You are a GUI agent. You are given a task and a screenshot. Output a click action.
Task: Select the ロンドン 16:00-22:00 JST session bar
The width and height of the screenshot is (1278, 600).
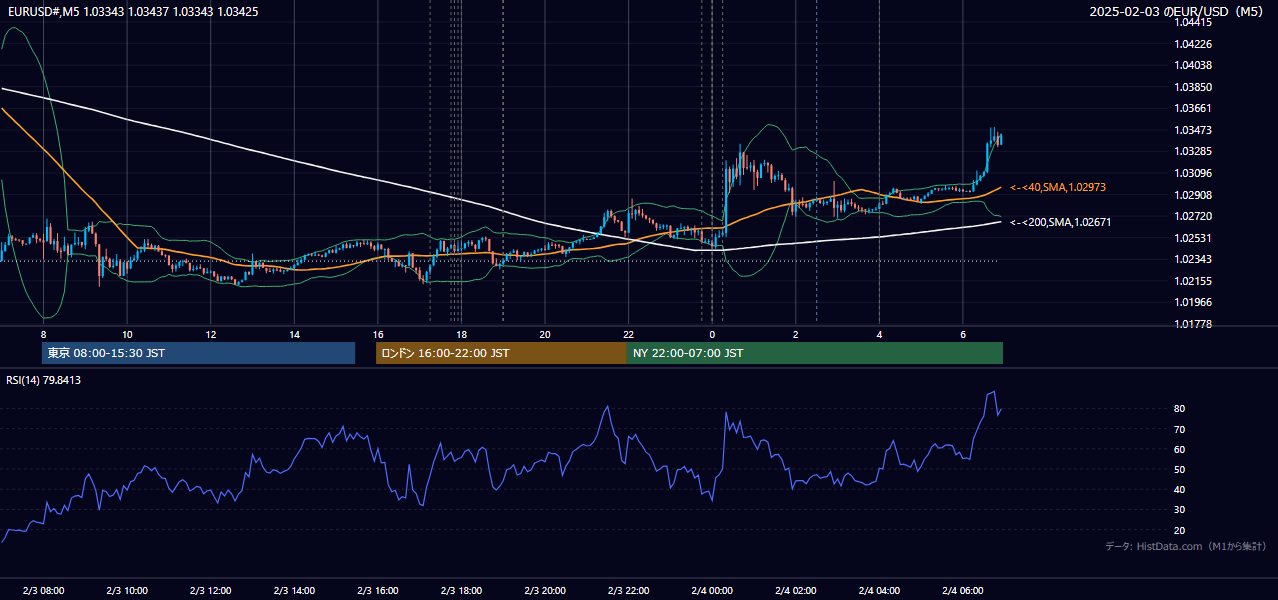[501, 353]
